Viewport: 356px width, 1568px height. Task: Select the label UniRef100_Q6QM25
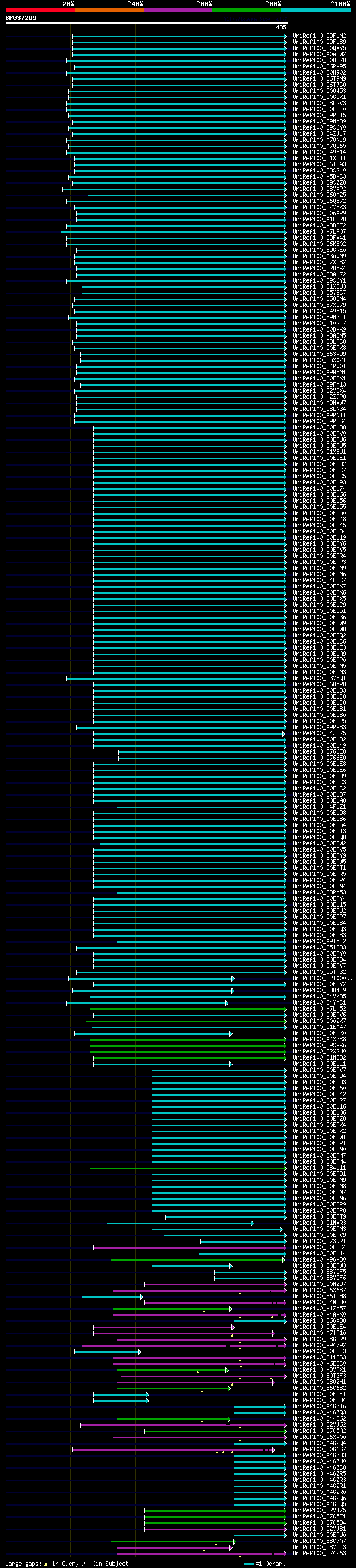(x=319, y=195)
